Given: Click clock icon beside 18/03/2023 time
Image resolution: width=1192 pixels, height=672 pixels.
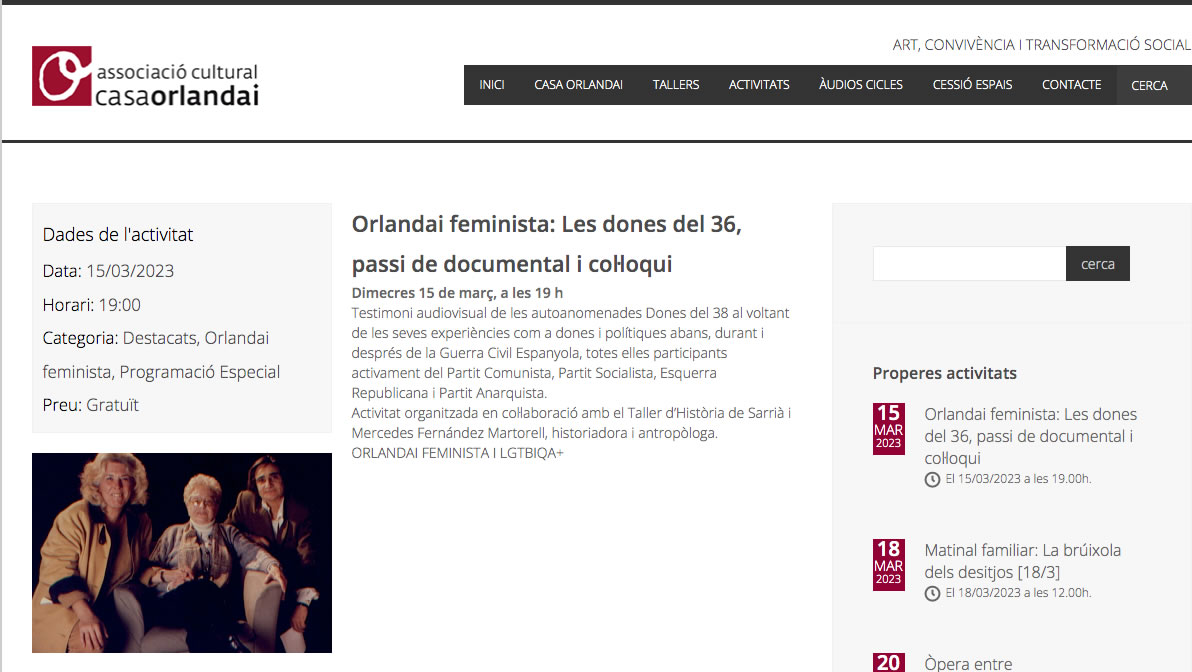Looking at the screenshot, I should [x=933, y=593].
